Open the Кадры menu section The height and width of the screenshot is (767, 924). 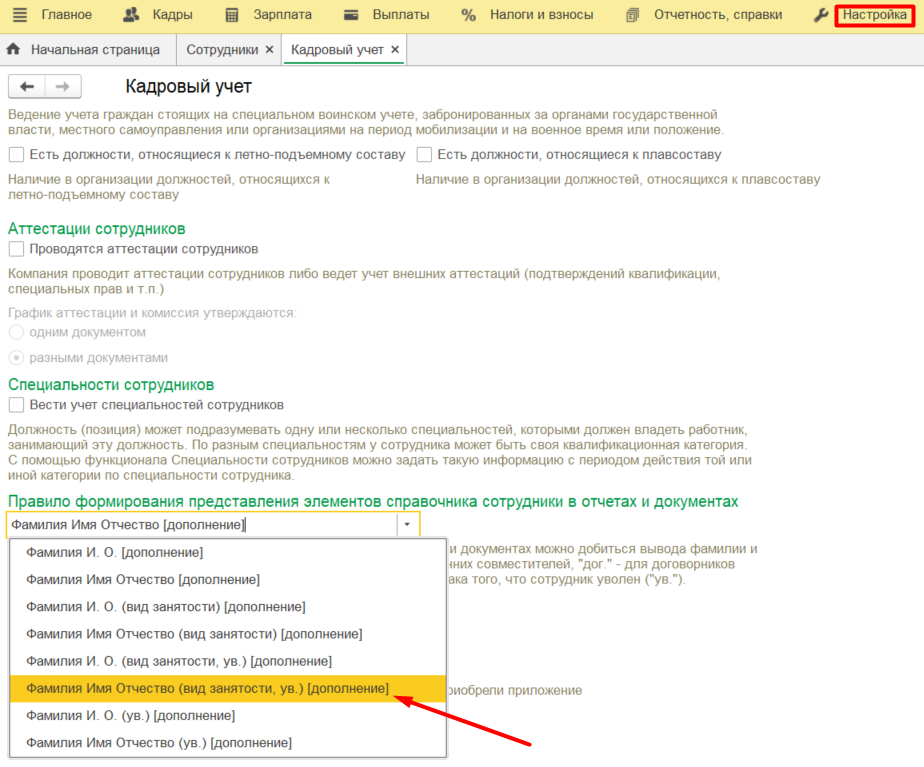pyautogui.click(x=172, y=15)
